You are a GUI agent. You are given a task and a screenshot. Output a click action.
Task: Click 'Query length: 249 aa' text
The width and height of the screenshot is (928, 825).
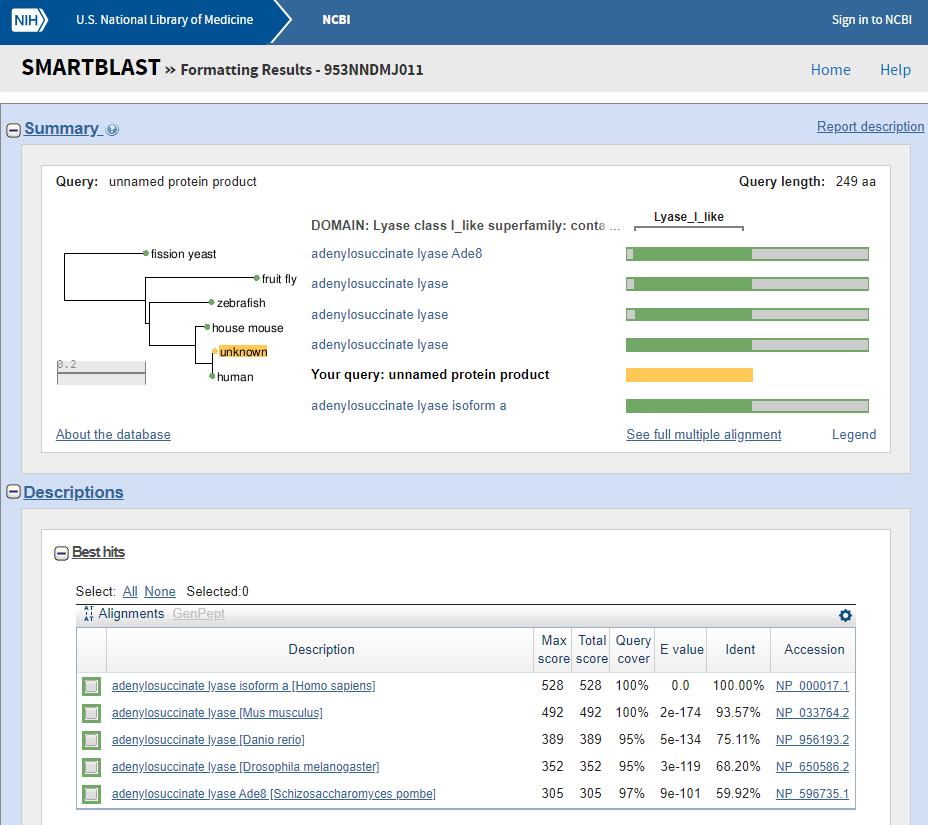coord(807,181)
